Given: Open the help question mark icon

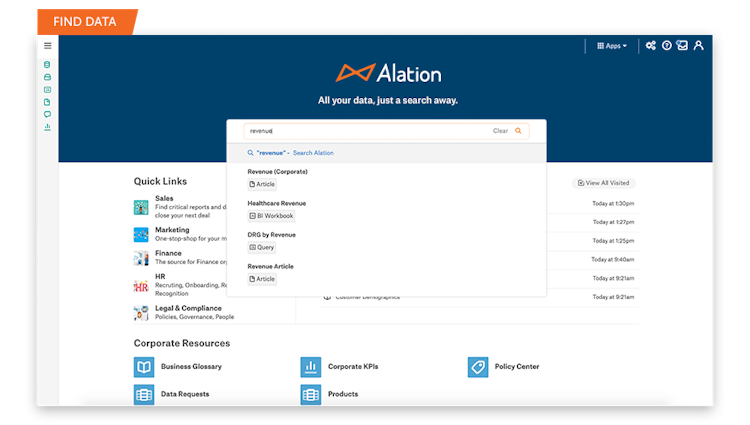Looking at the screenshot, I should 666,45.
